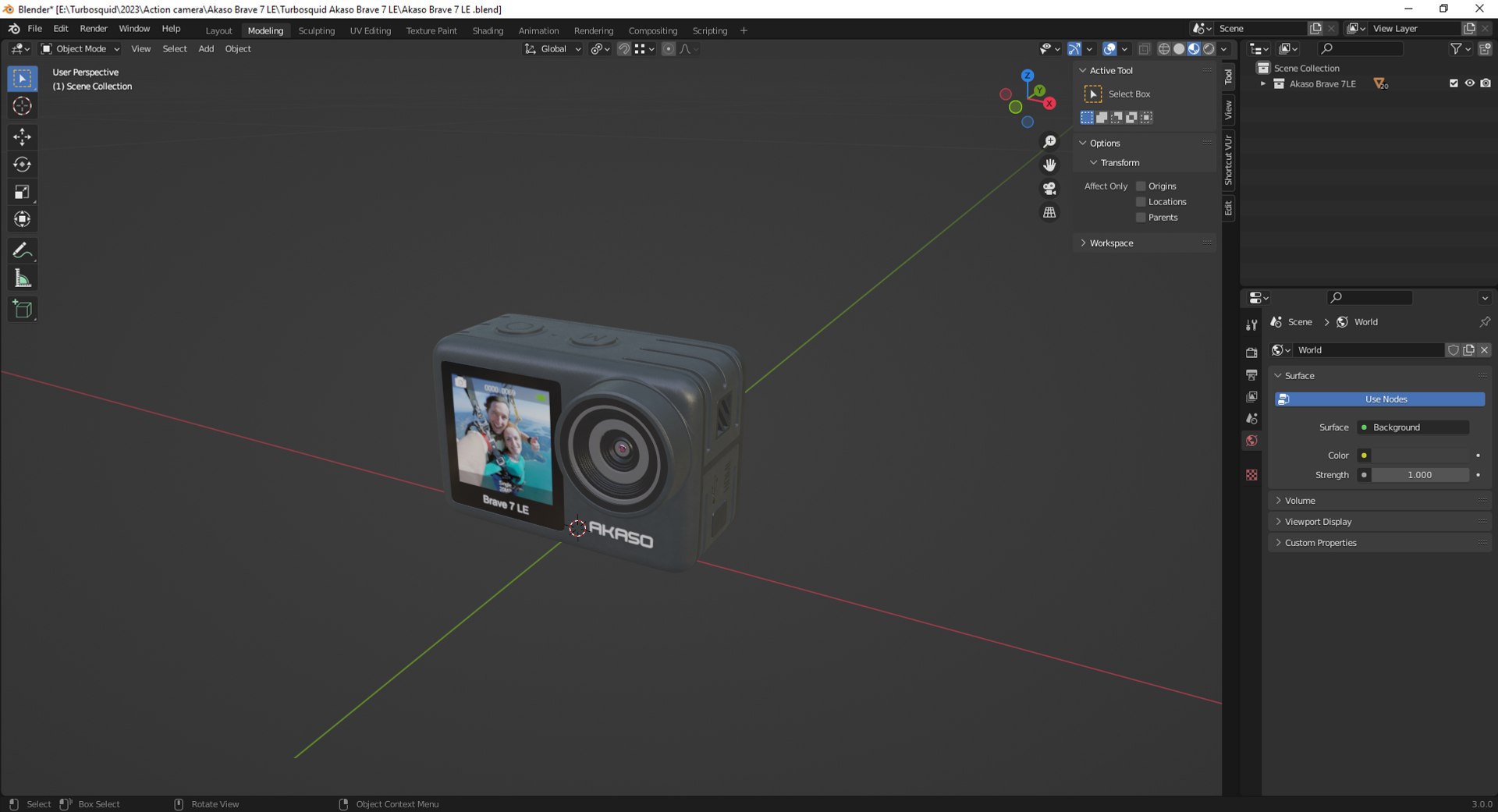Click the Zoom view magnifier icon
The height and width of the screenshot is (812, 1498).
[x=1049, y=141]
